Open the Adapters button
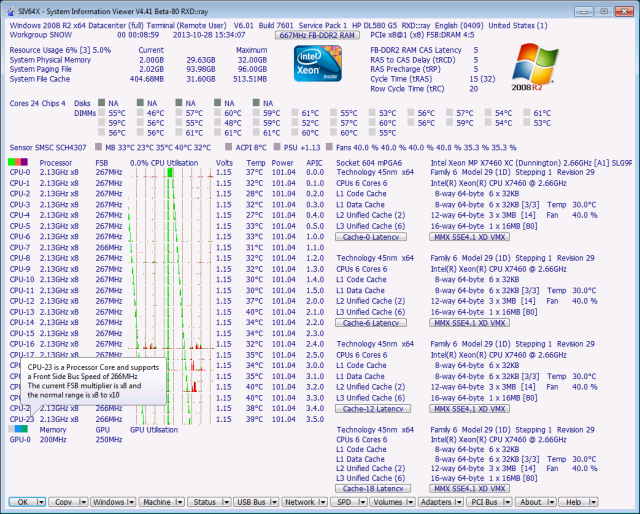 [436, 502]
